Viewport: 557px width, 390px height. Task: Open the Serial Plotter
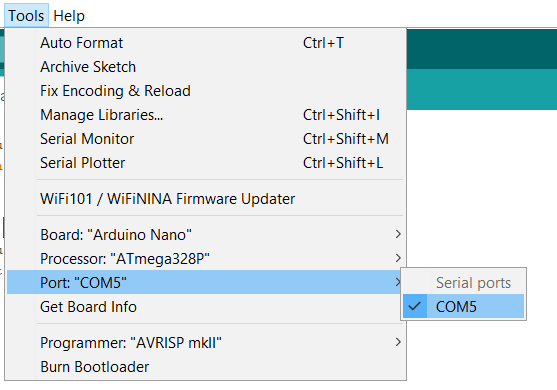tap(205, 163)
